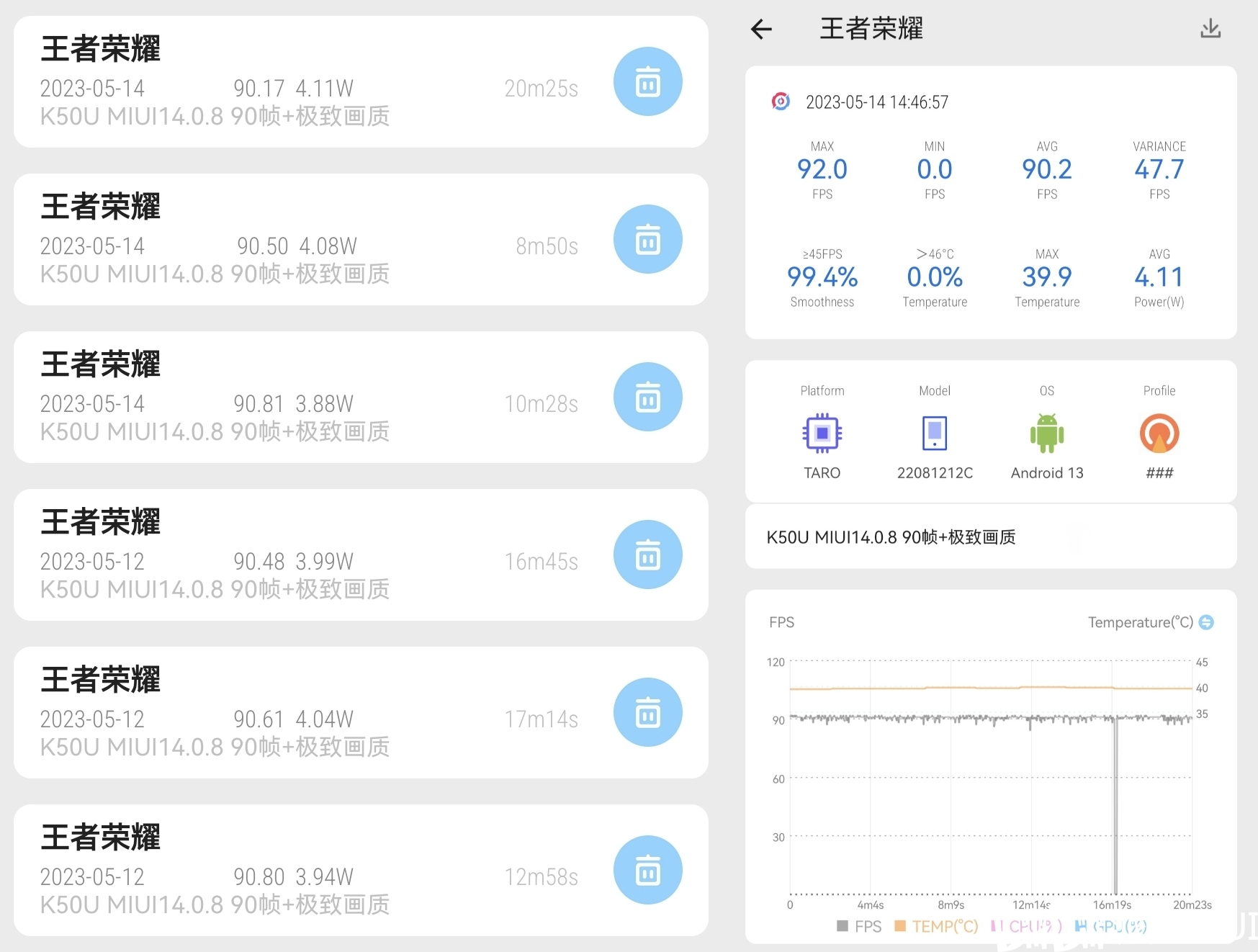Click the 4.11 Power(W) value
This screenshot has height=952, width=1258.
1159,277
